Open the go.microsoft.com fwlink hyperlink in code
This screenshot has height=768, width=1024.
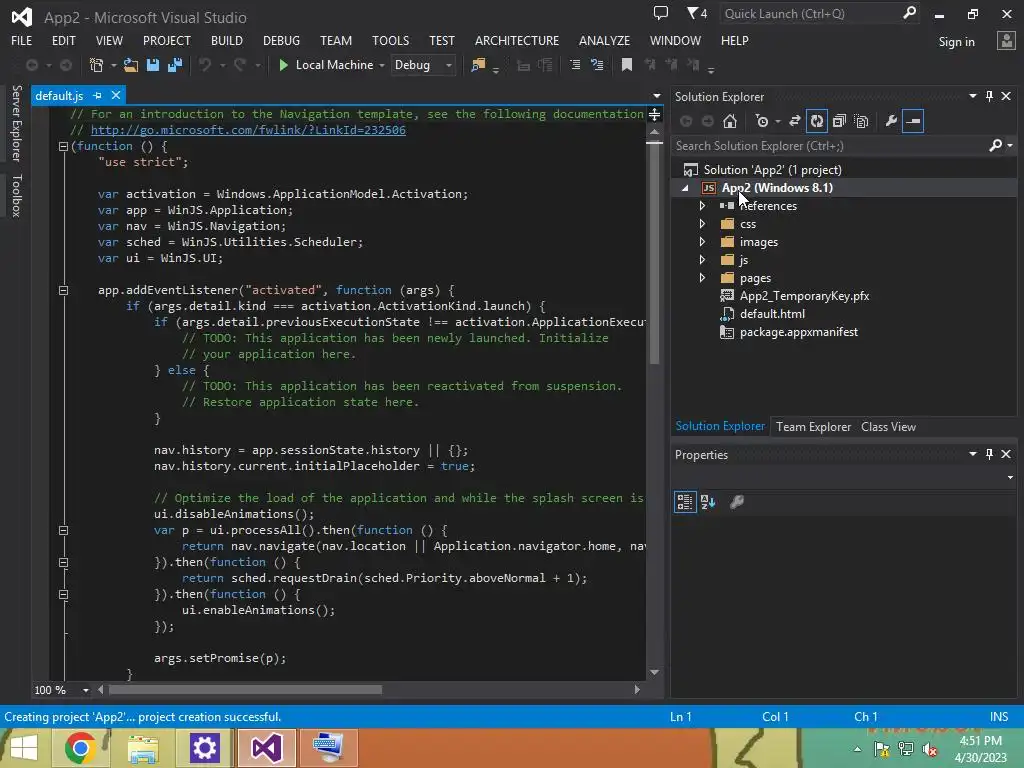(248, 130)
